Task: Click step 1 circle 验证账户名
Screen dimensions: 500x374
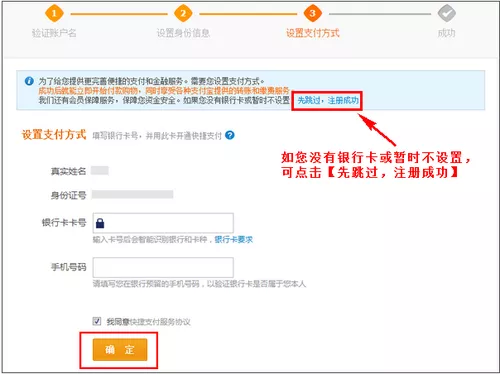Action: point(54,13)
